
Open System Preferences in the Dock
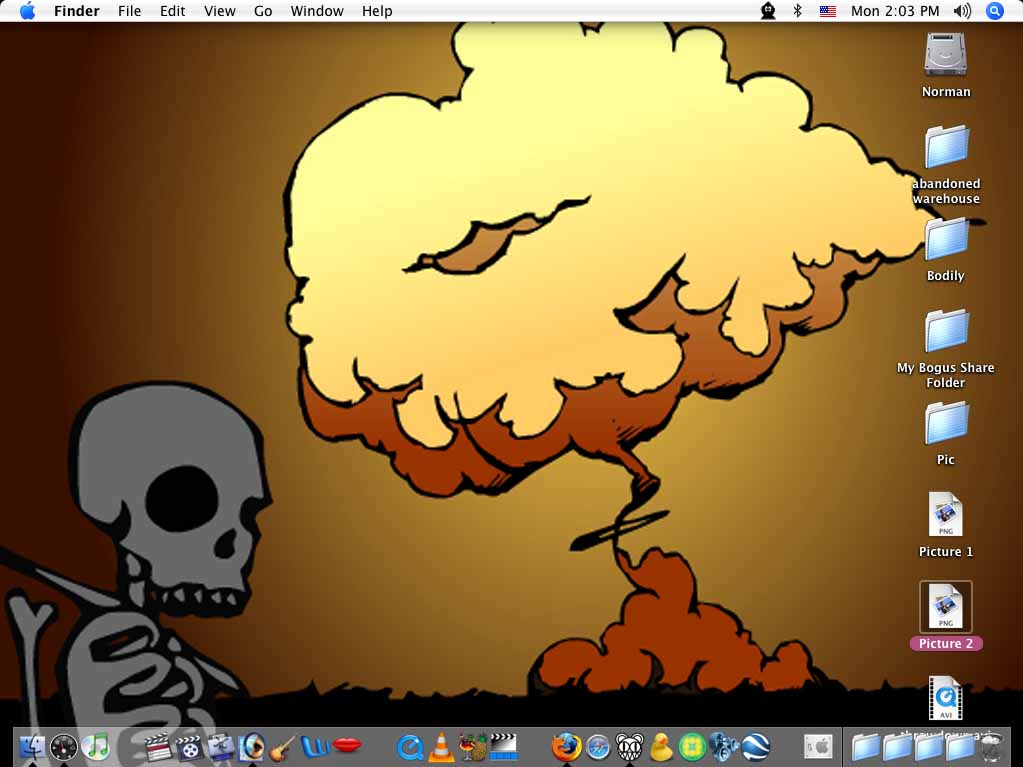818,747
